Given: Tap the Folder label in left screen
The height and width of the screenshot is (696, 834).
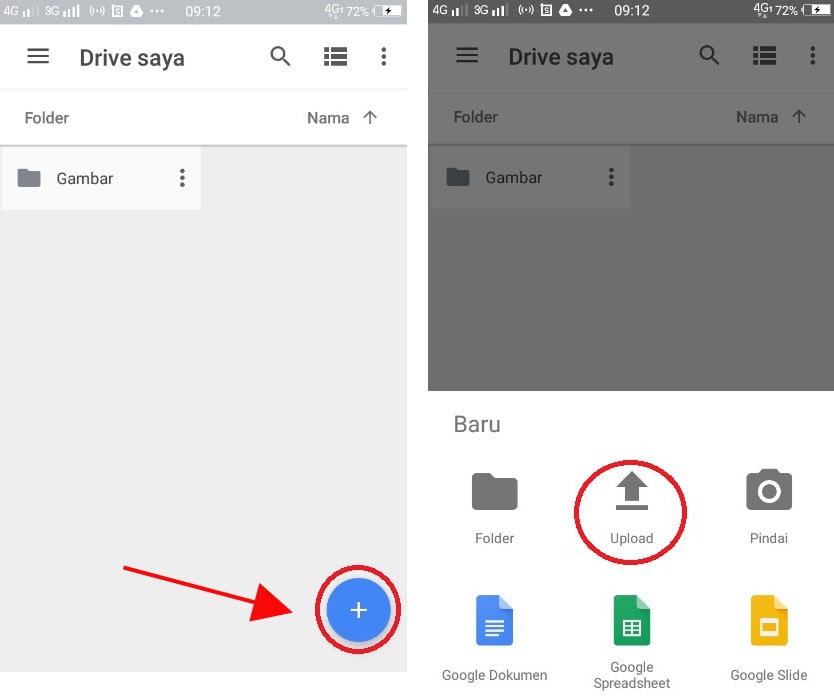Looking at the screenshot, I should 47,118.
